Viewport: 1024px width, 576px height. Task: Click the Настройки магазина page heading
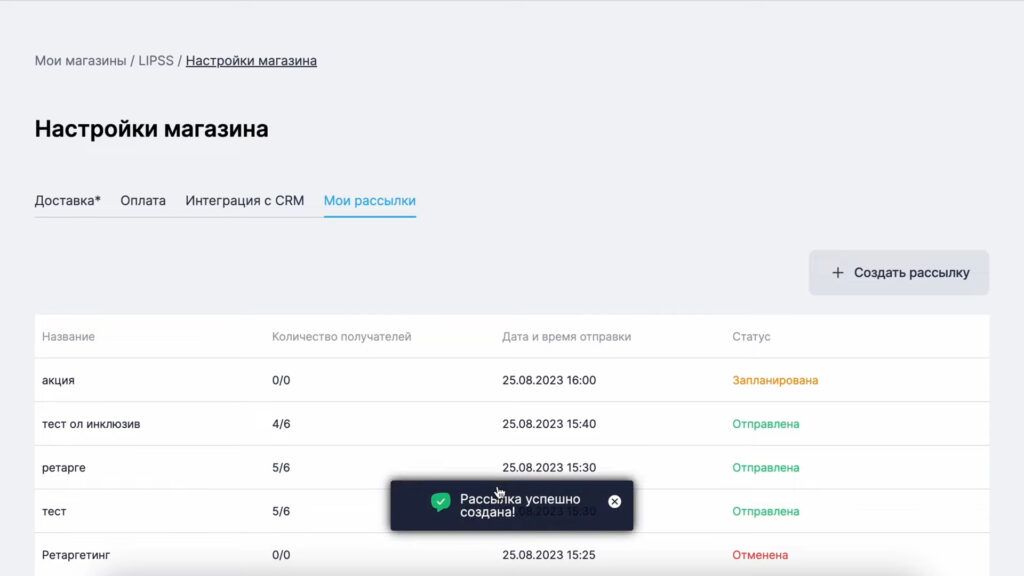(152, 129)
